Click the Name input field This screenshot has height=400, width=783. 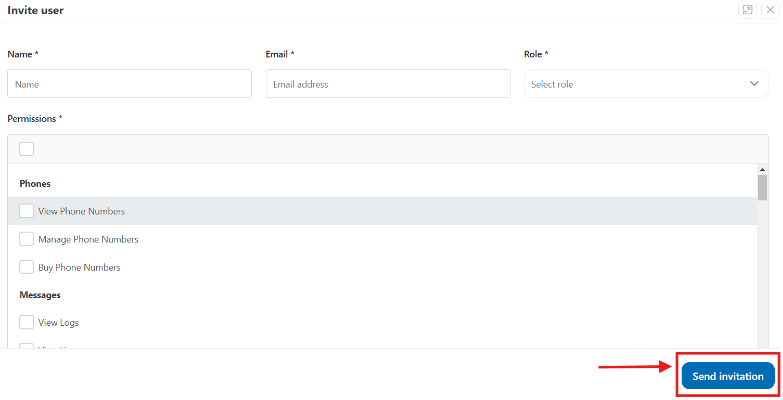pos(129,84)
